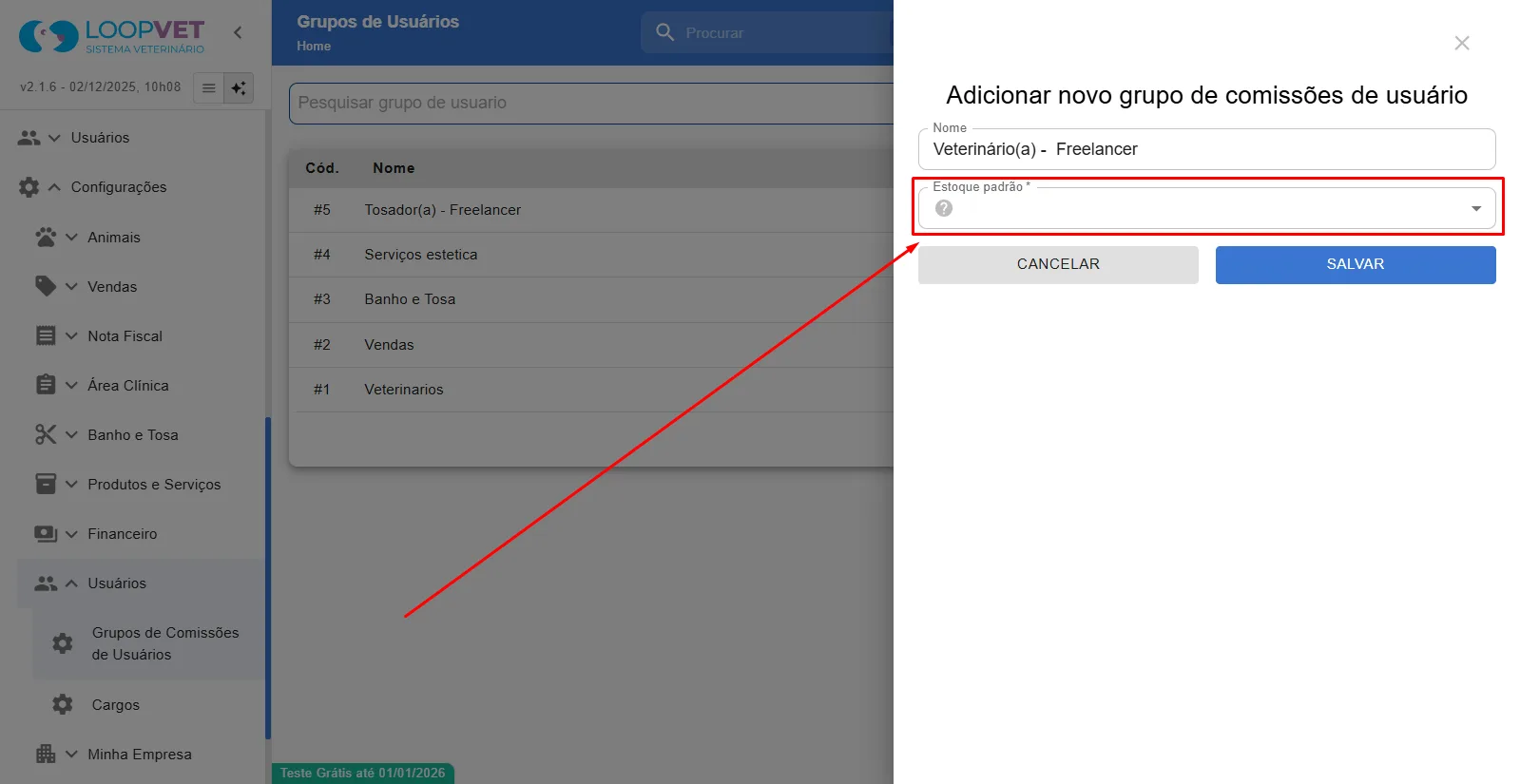Viewport: 1520px width, 784px height.
Task: Click the CANCELAR button
Action: [1058, 264]
